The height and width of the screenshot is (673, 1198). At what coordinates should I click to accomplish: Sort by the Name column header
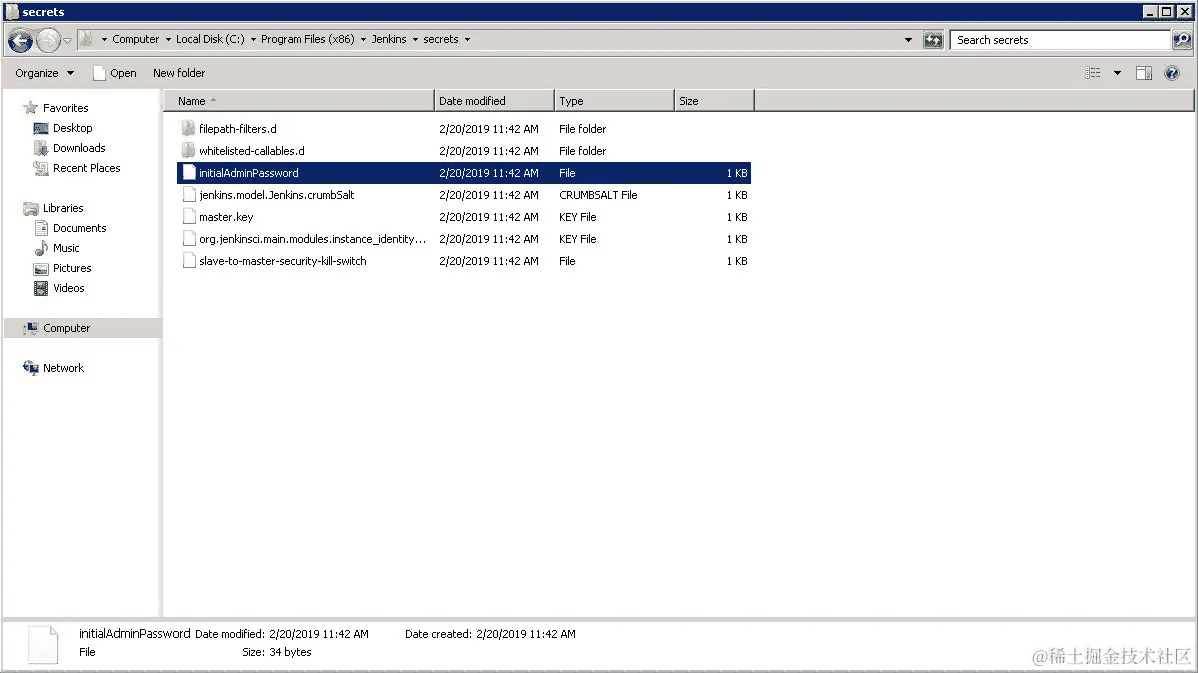click(x=299, y=101)
